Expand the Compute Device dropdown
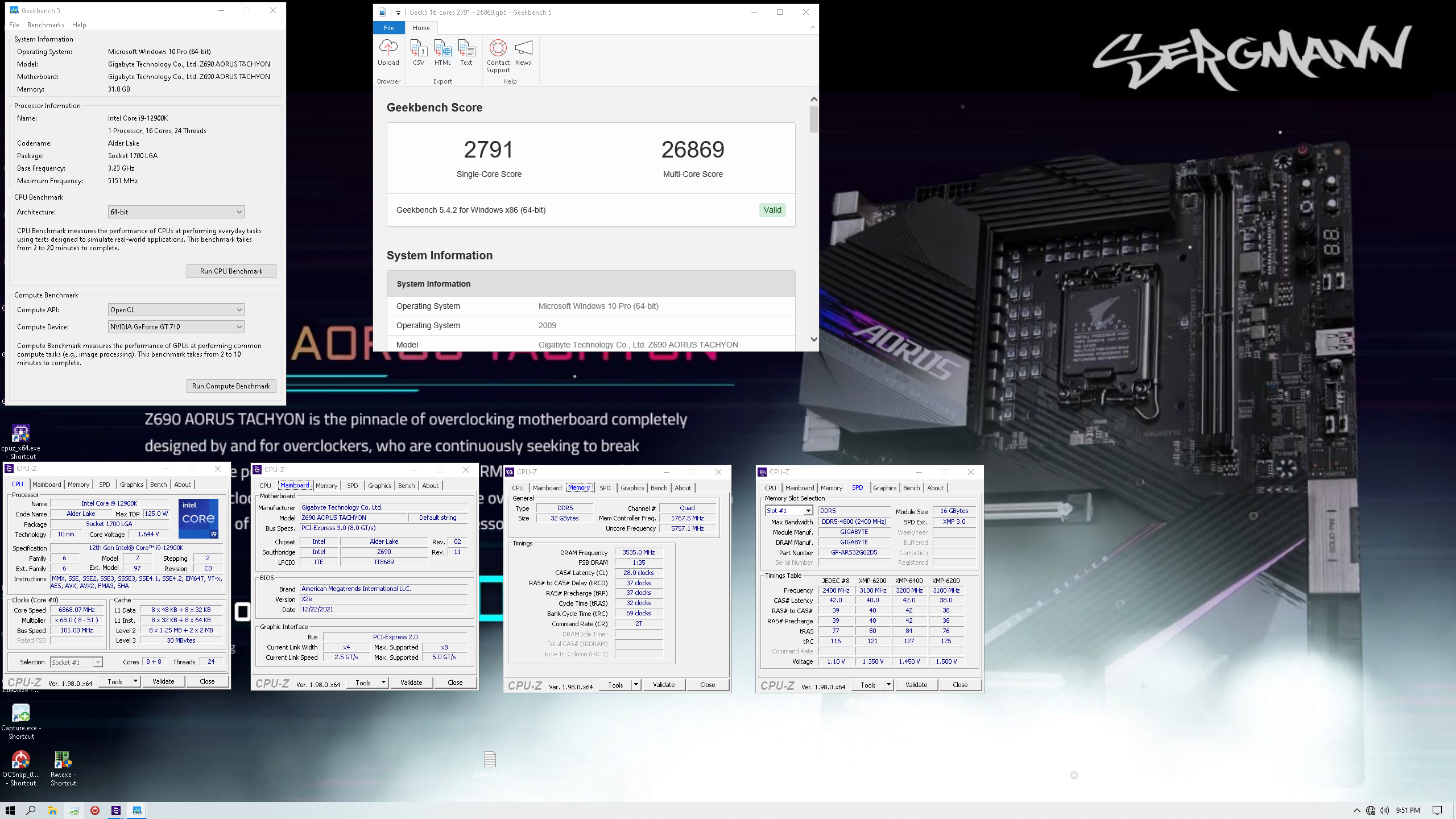 pyautogui.click(x=176, y=327)
